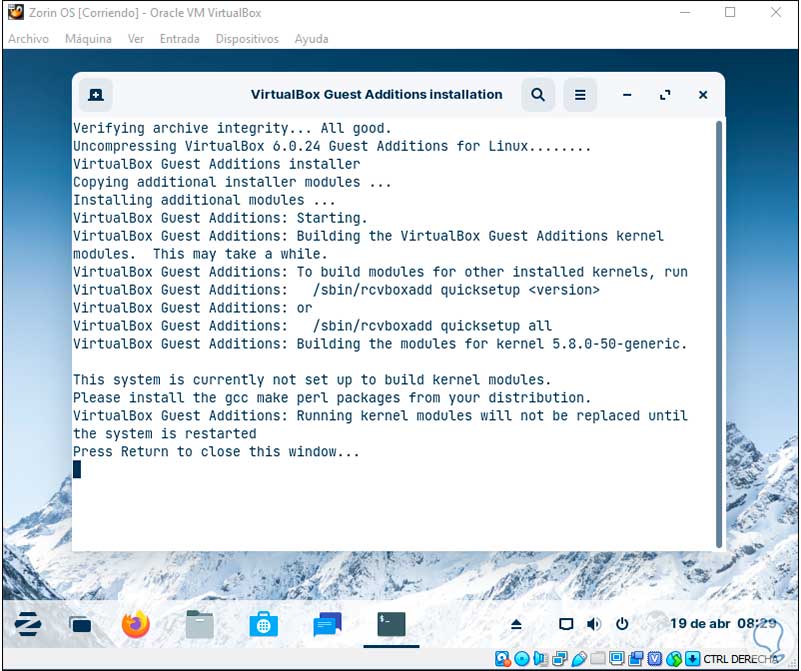Click the activities overview icon in the taskbar
Image resolution: width=801 pixels, height=671 pixels.
click(x=80, y=625)
